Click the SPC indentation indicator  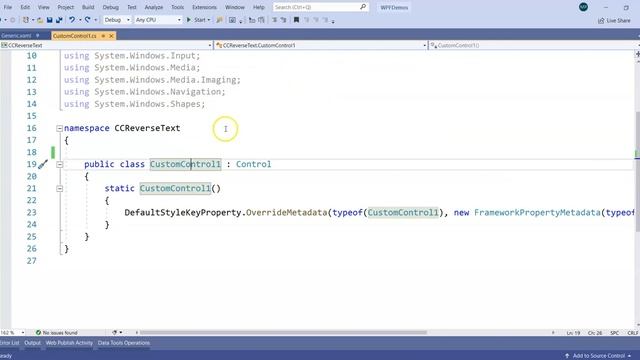point(614,333)
